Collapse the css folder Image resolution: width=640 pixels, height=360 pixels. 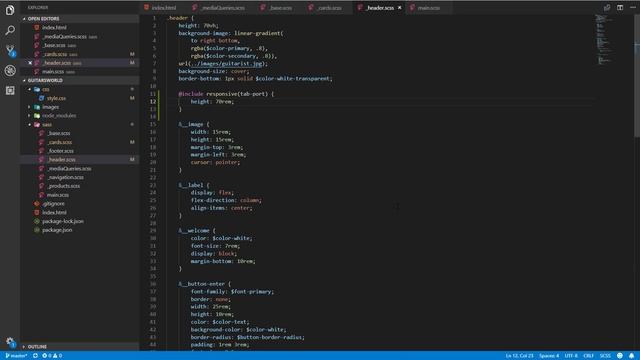coord(45,89)
